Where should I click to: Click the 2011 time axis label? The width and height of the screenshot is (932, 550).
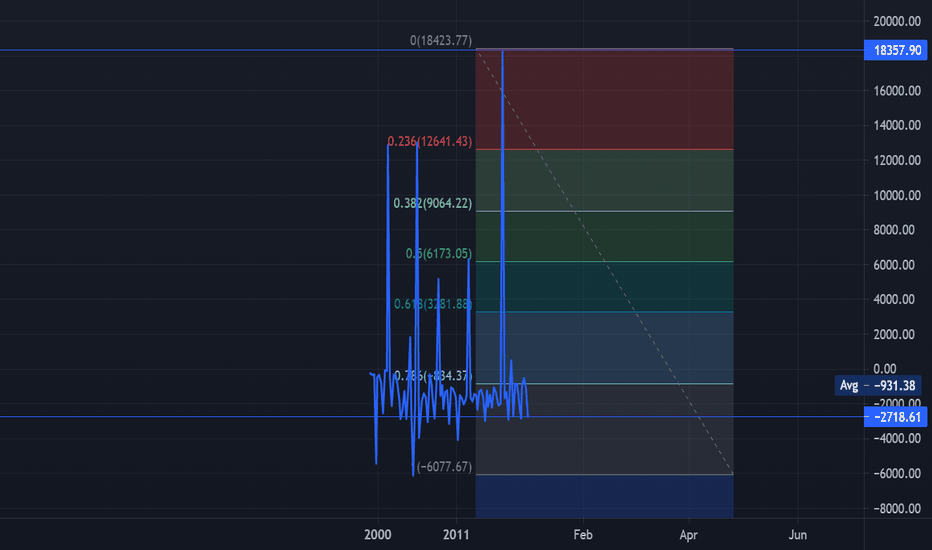point(456,535)
